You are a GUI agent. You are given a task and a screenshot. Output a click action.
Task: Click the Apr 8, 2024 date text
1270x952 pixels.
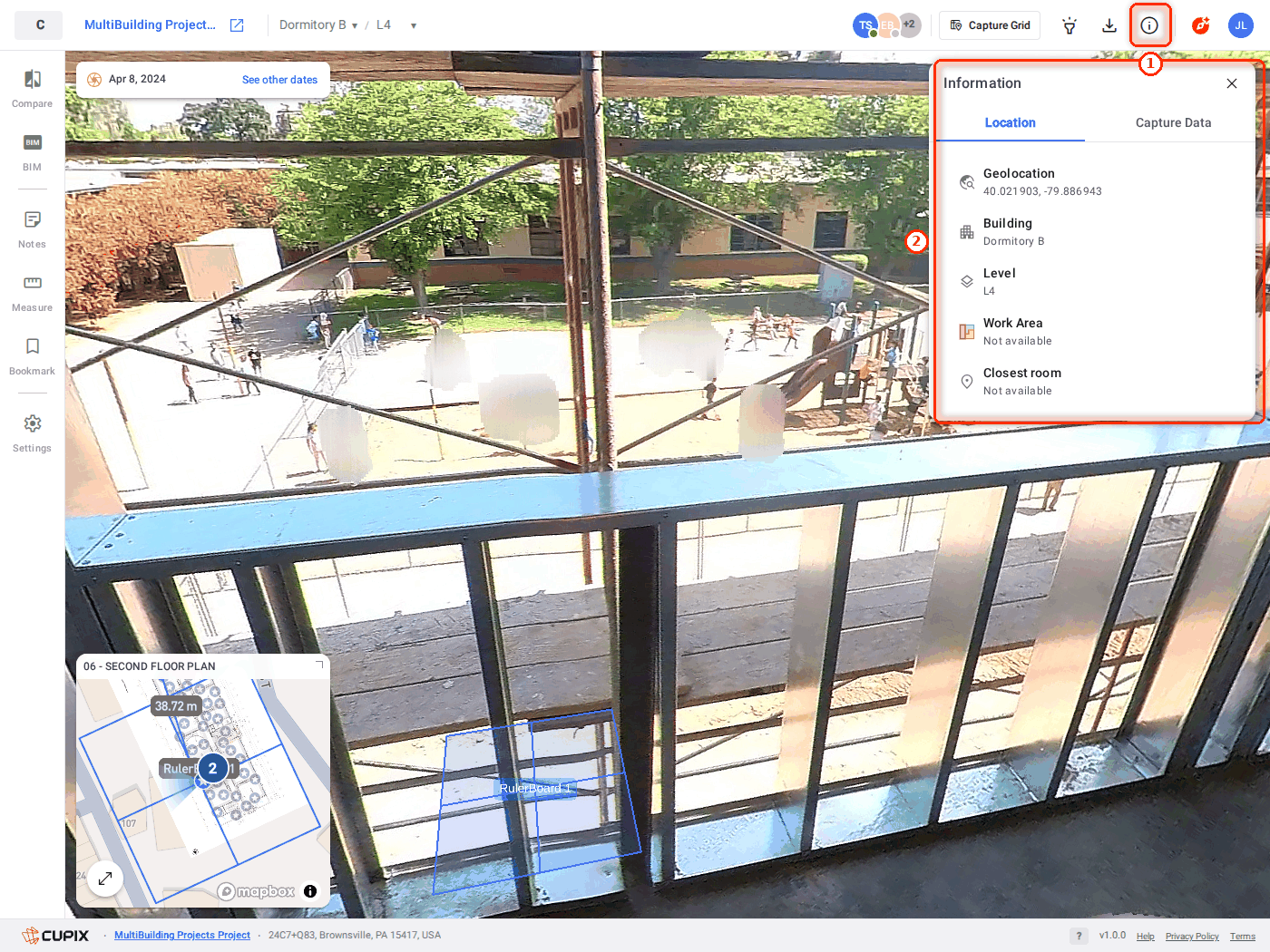137,80
